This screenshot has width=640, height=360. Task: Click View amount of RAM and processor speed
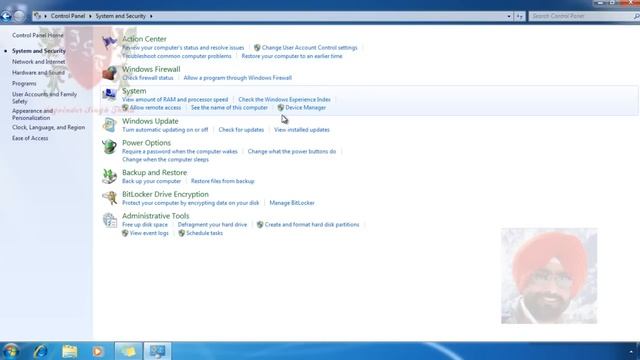click(175, 100)
